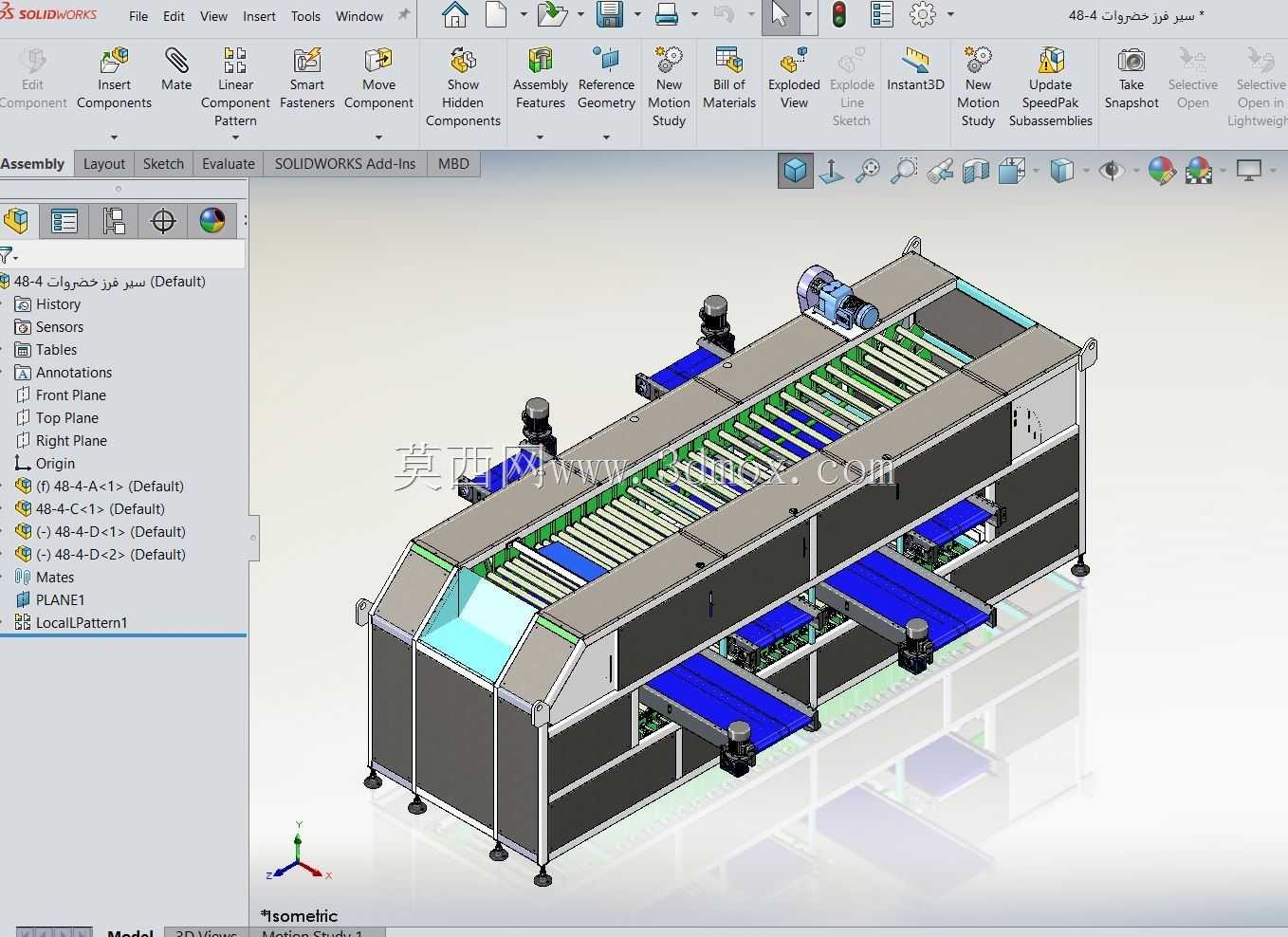Click the Zoom to Fit magnifier icon
This screenshot has width=1288, height=937.
click(868, 171)
